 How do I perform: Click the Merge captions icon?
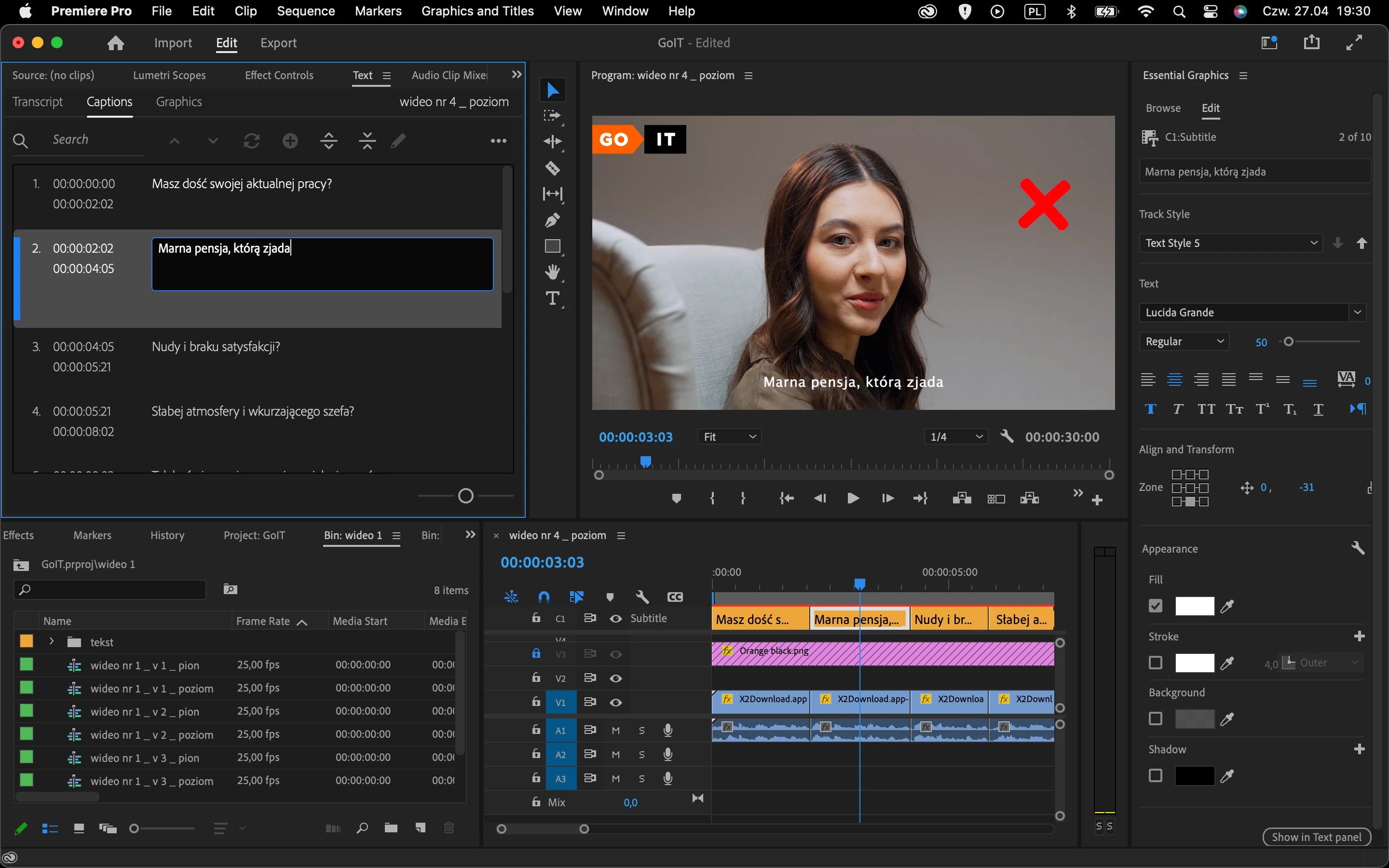pos(368,141)
